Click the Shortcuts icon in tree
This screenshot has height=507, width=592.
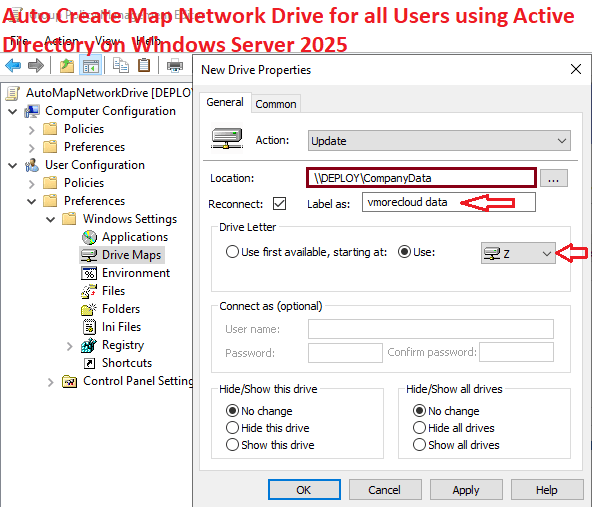[89, 363]
